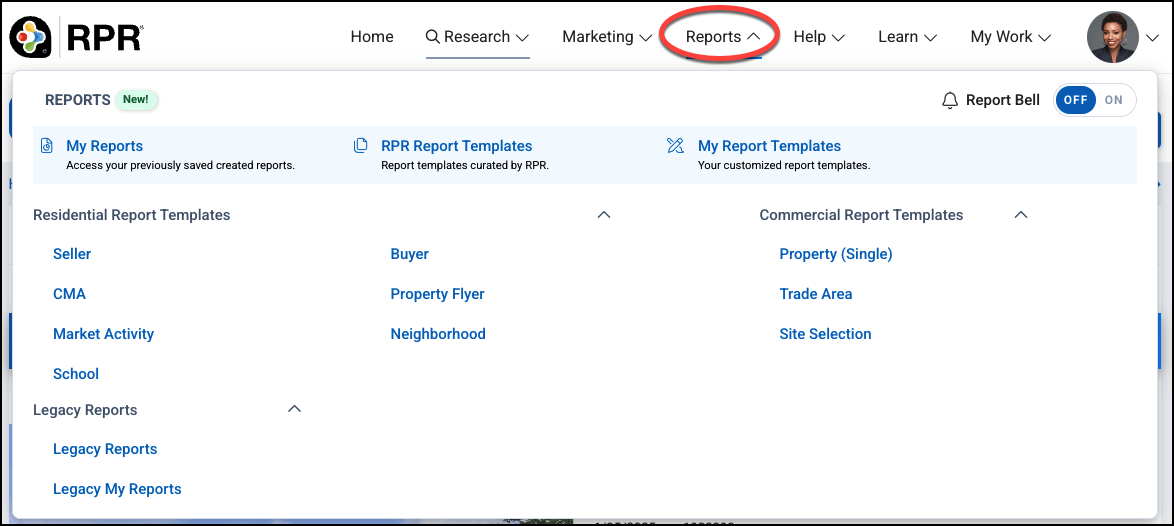Click 'Access your previously saved created reports.' text
Viewport: 1174px width, 526px height.
[180, 165]
